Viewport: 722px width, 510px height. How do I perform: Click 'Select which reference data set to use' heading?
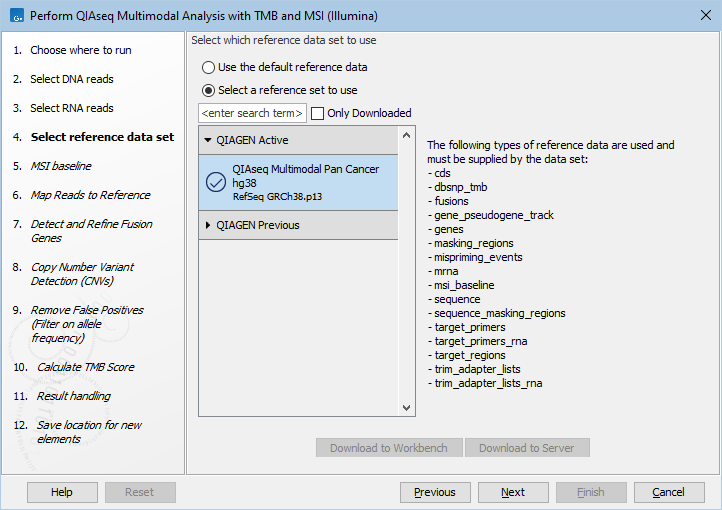point(284,40)
